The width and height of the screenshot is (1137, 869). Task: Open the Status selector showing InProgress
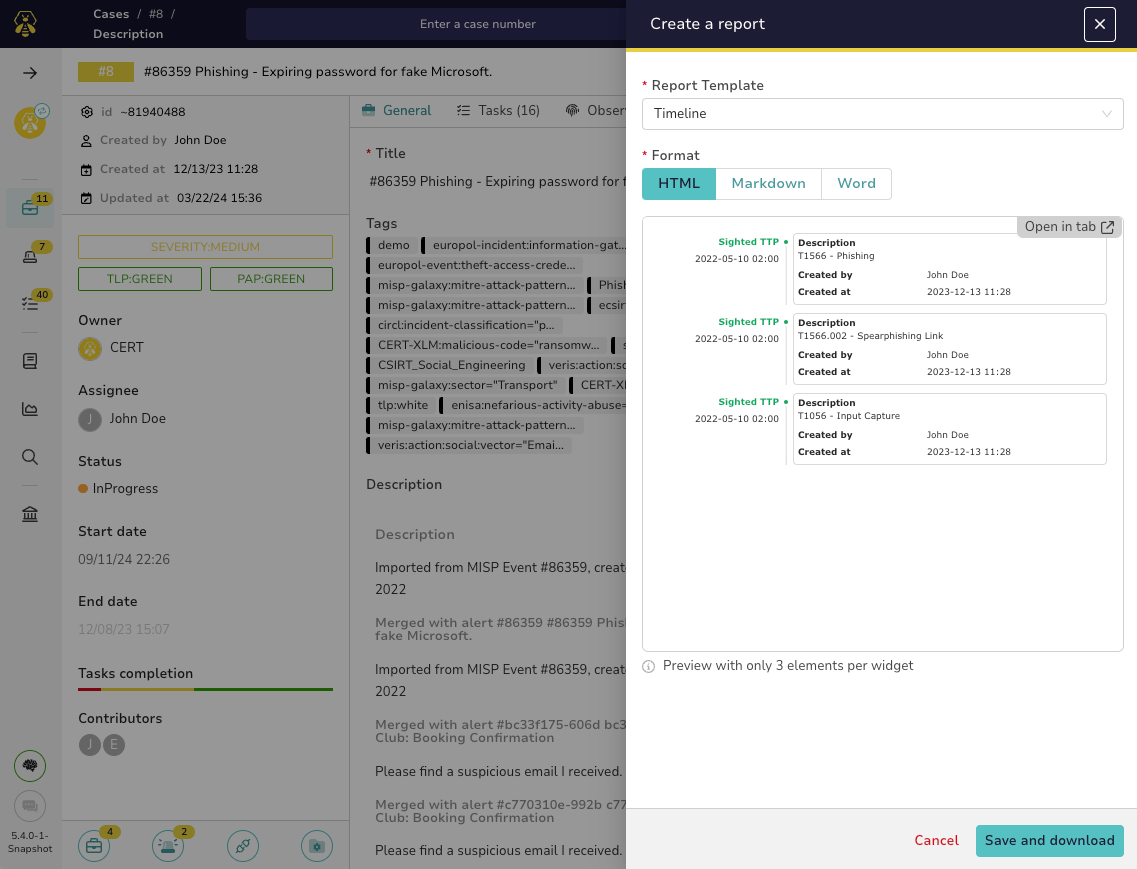125,488
